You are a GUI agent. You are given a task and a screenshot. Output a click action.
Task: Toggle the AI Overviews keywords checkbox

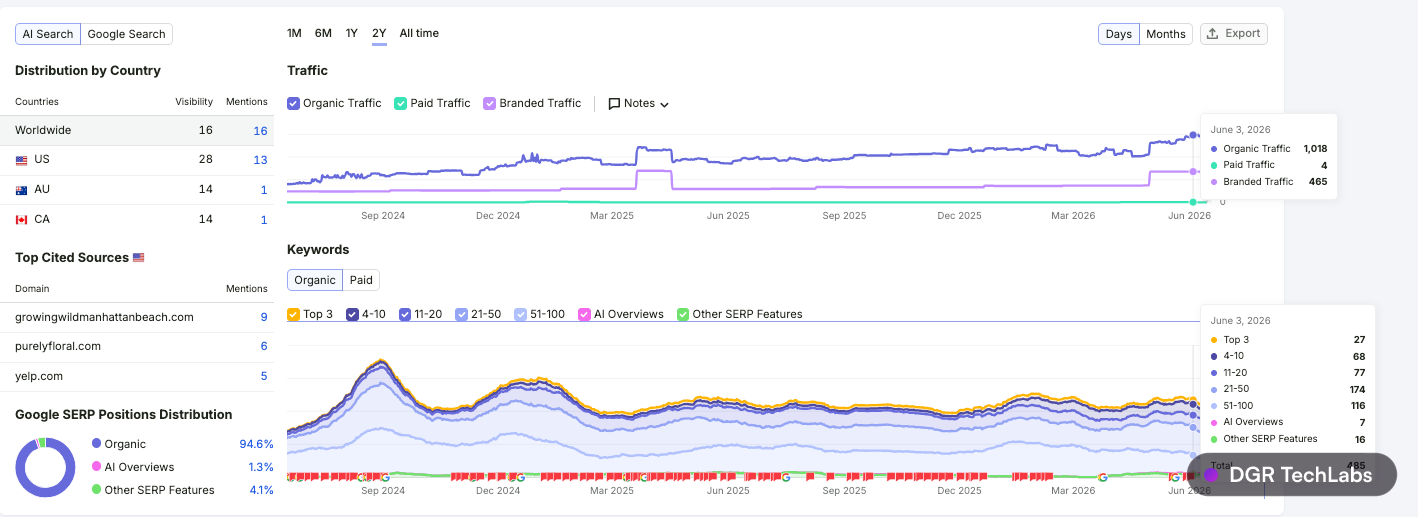coord(584,314)
